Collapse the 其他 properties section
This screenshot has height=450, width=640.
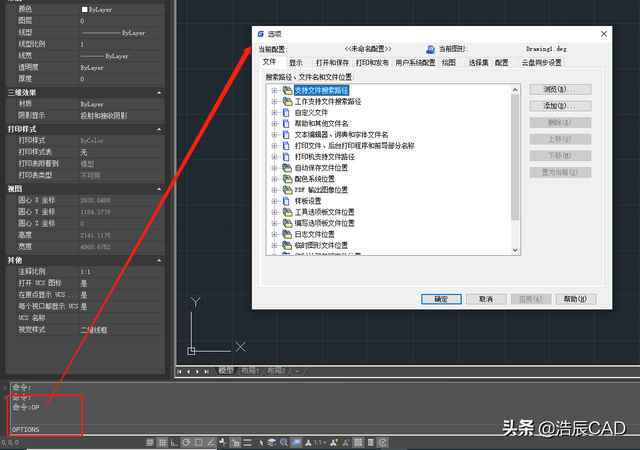point(159,261)
